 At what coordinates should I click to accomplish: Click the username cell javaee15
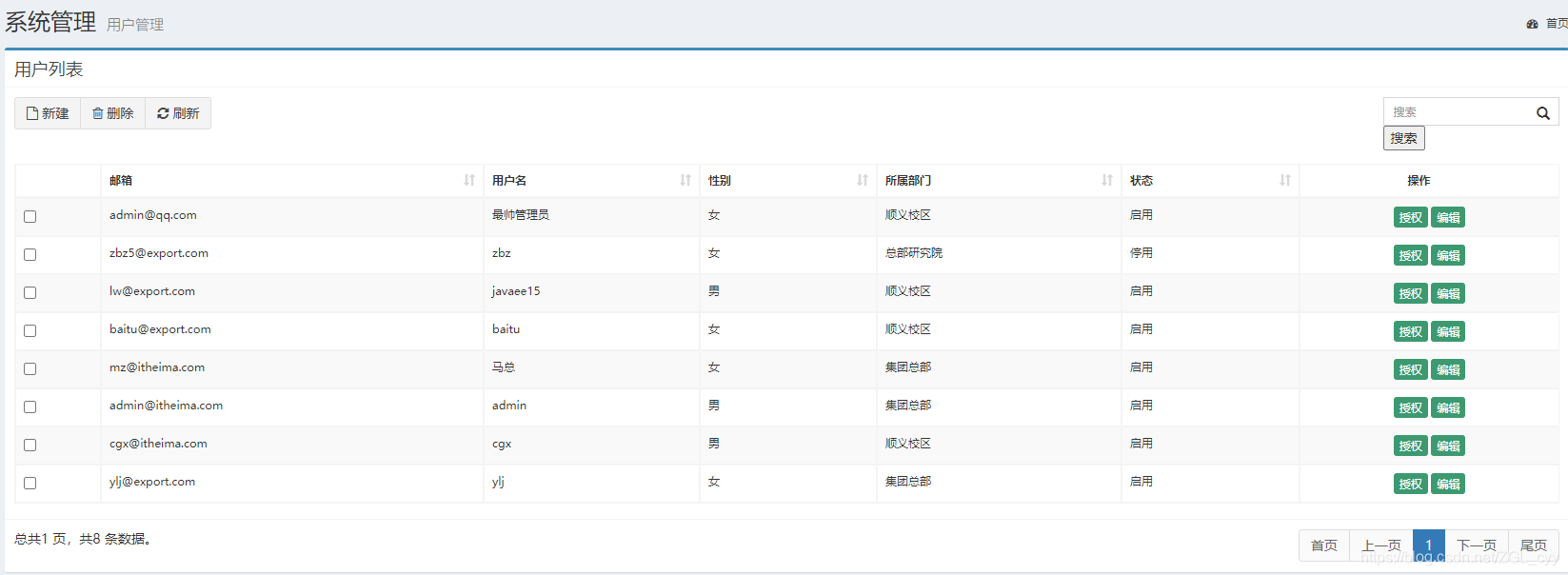click(516, 291)
